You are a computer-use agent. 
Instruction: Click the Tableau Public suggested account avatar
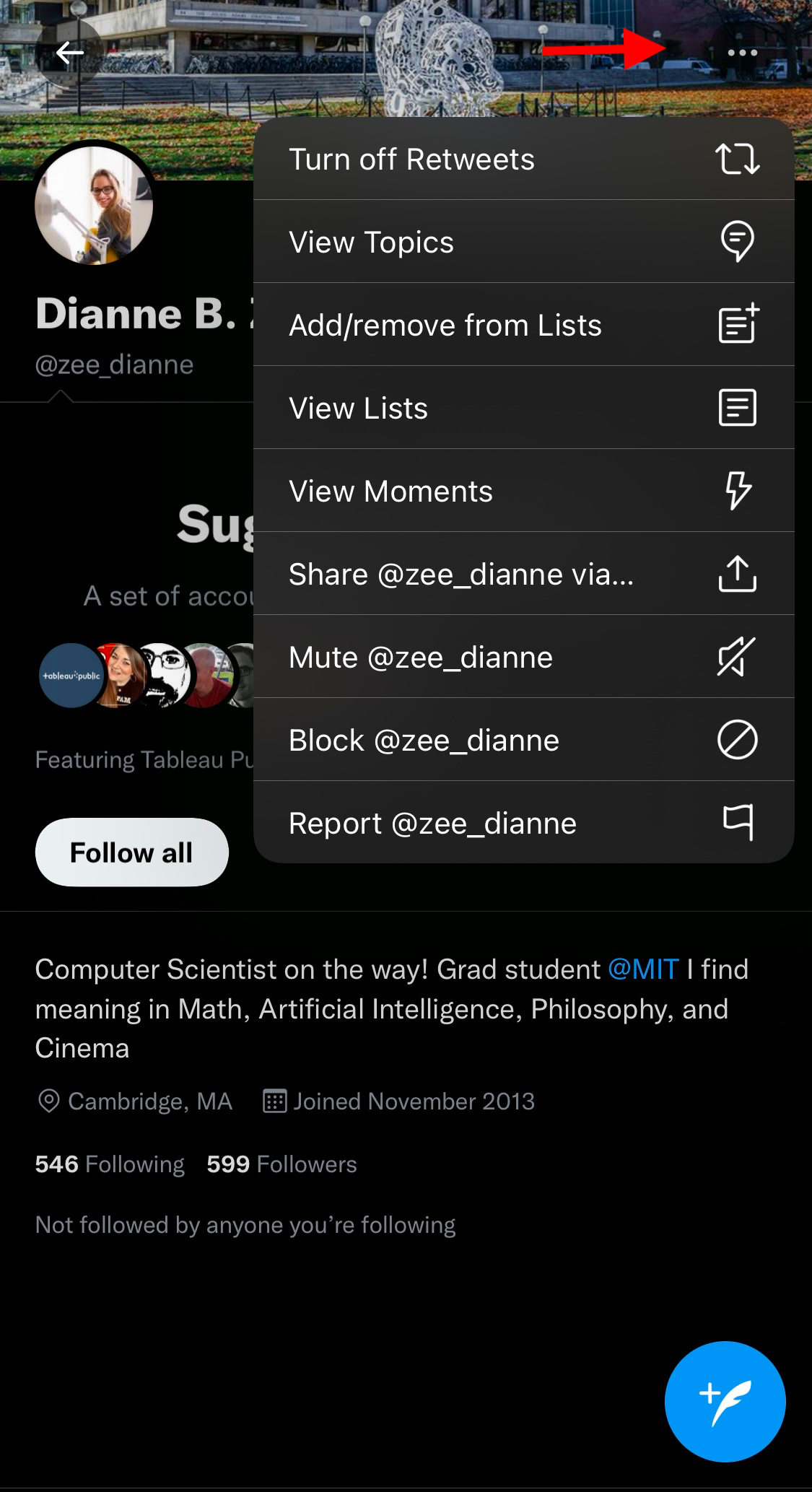71,676
